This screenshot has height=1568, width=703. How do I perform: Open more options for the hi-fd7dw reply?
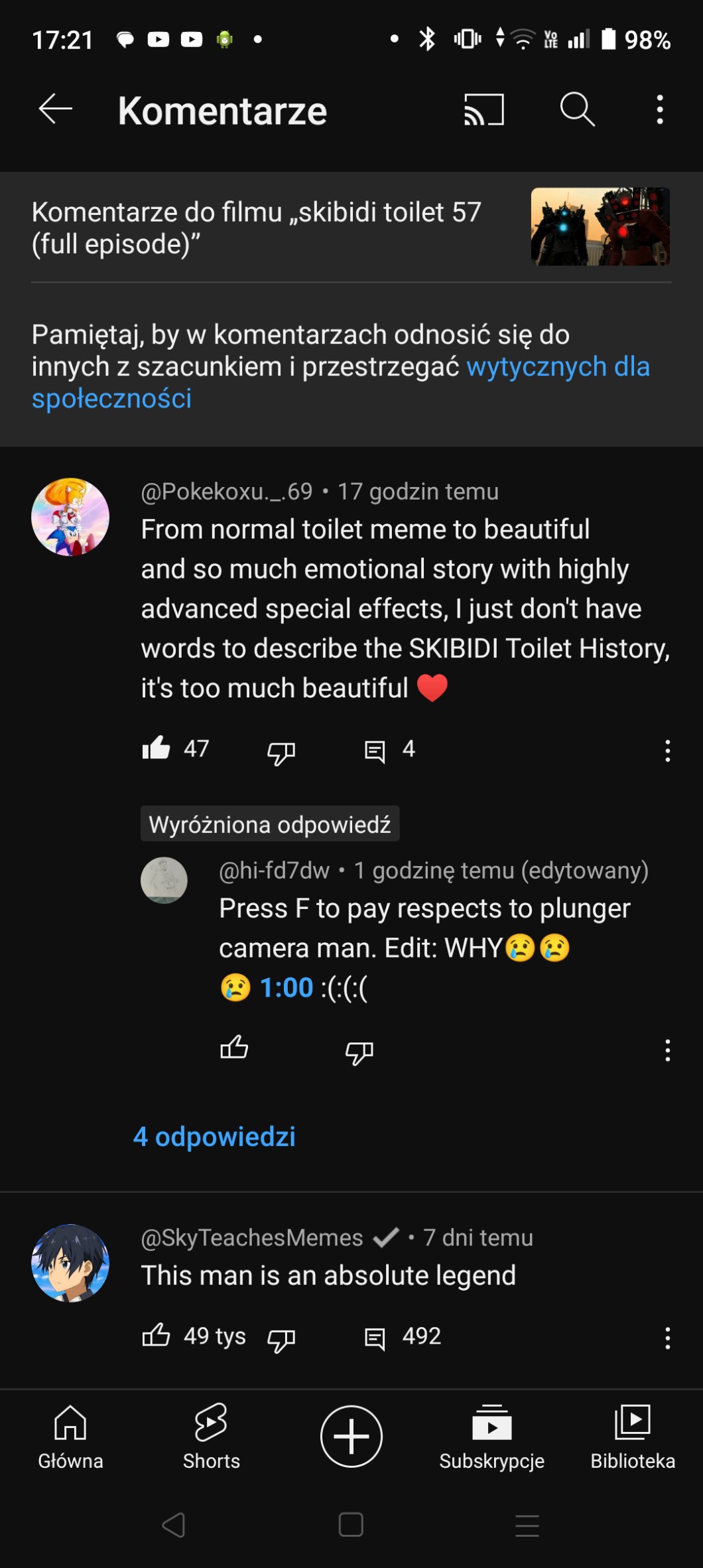coord(667,1050)
